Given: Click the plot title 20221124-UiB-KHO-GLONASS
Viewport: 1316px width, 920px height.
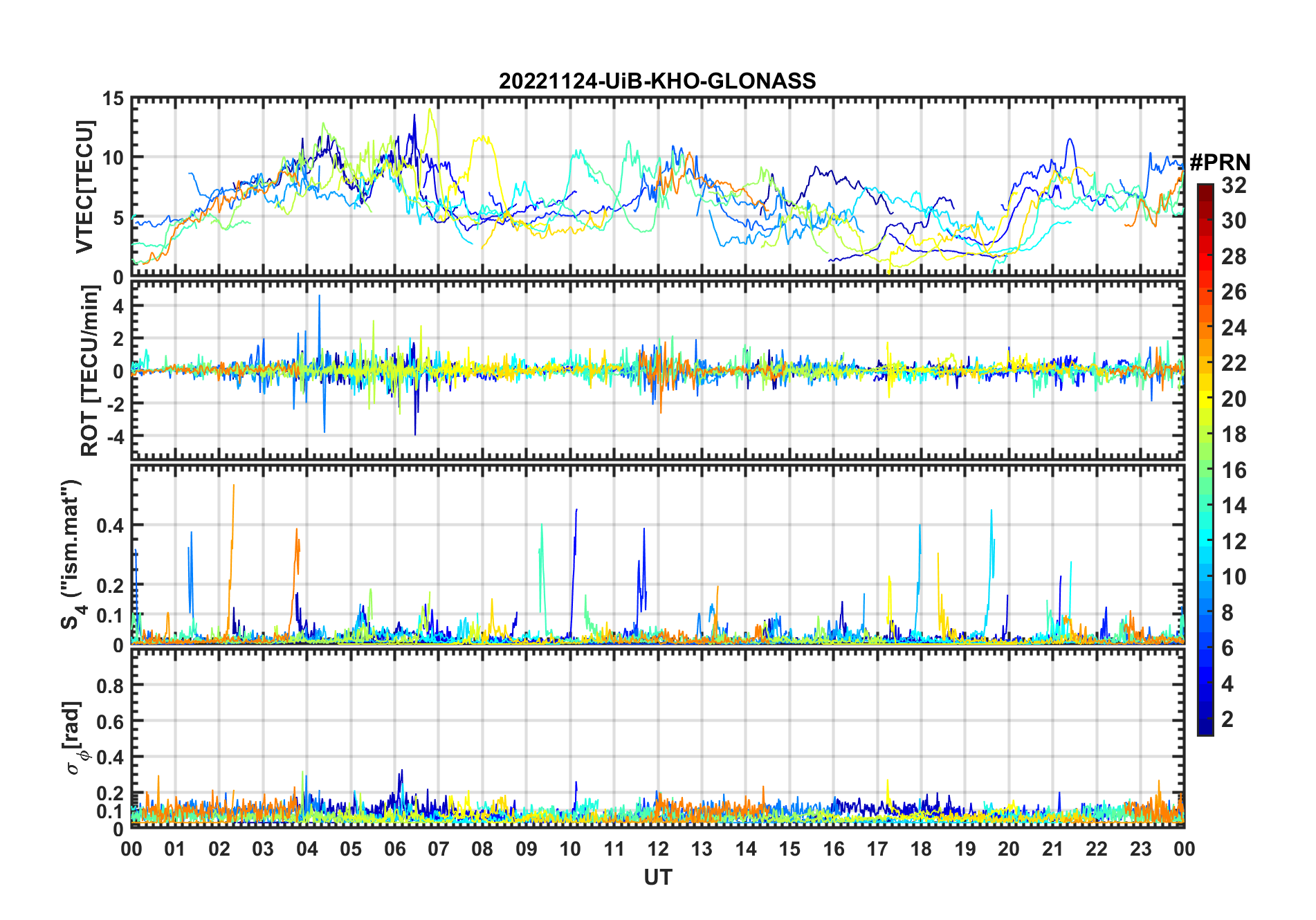Looking at the screenshot, I should click(657, 81).
